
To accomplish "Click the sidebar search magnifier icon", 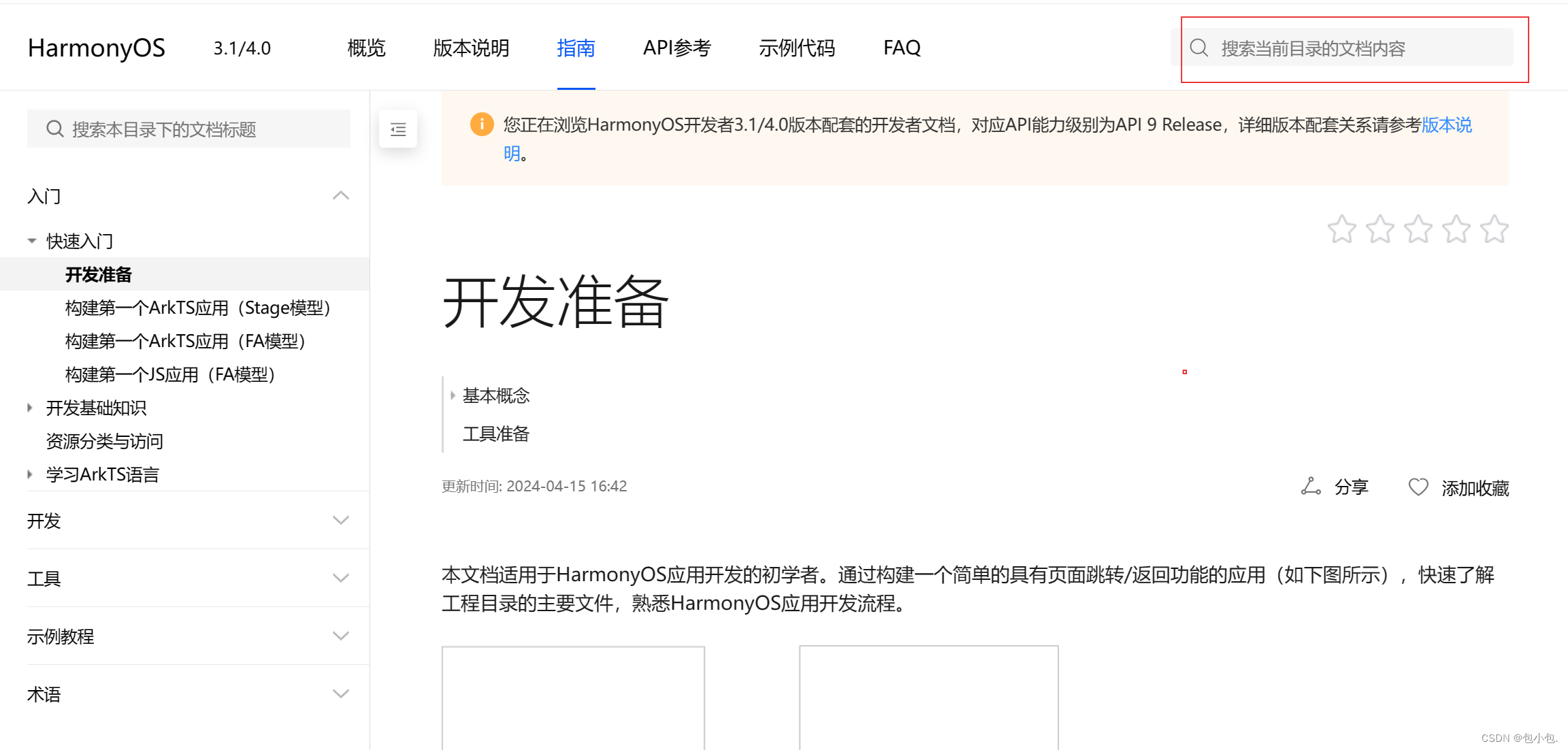I will [x=54, y=129].
